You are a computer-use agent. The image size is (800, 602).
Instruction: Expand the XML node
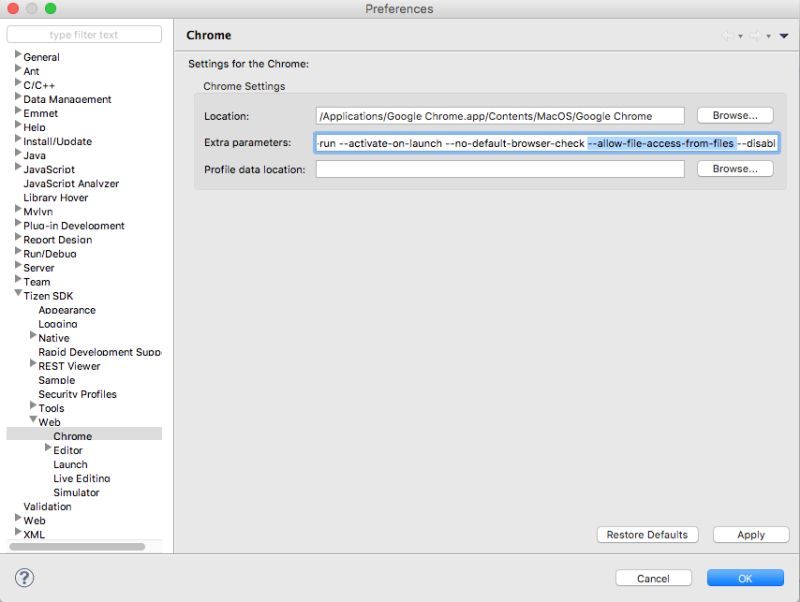18,531
